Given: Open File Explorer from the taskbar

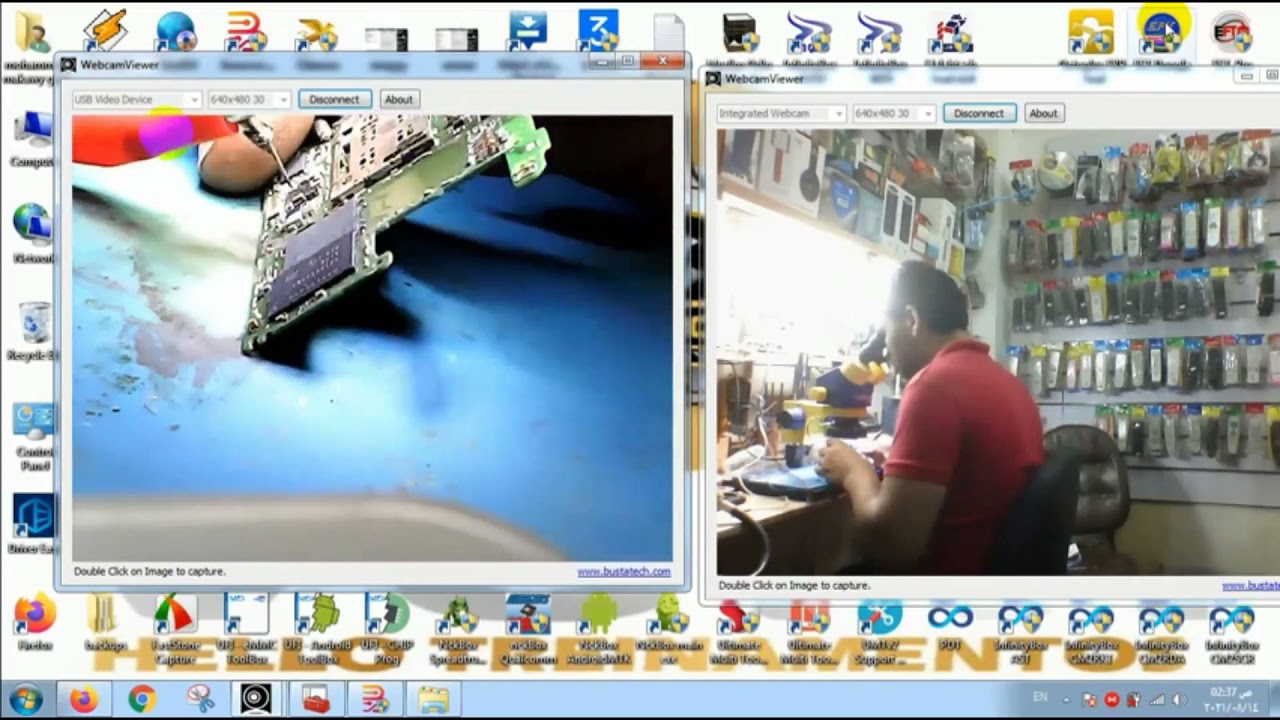Looking at the screenshot, I should click(433, 699).
